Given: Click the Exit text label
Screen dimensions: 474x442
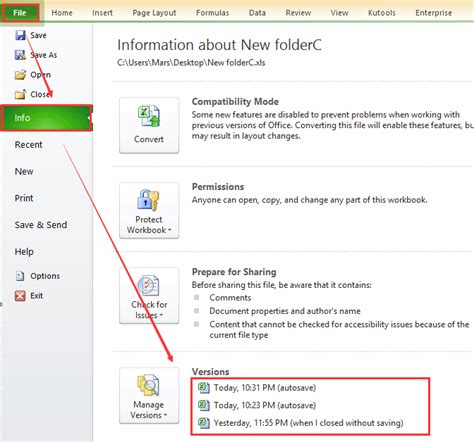Looking at the screenshot, I should tap(37, 296).
